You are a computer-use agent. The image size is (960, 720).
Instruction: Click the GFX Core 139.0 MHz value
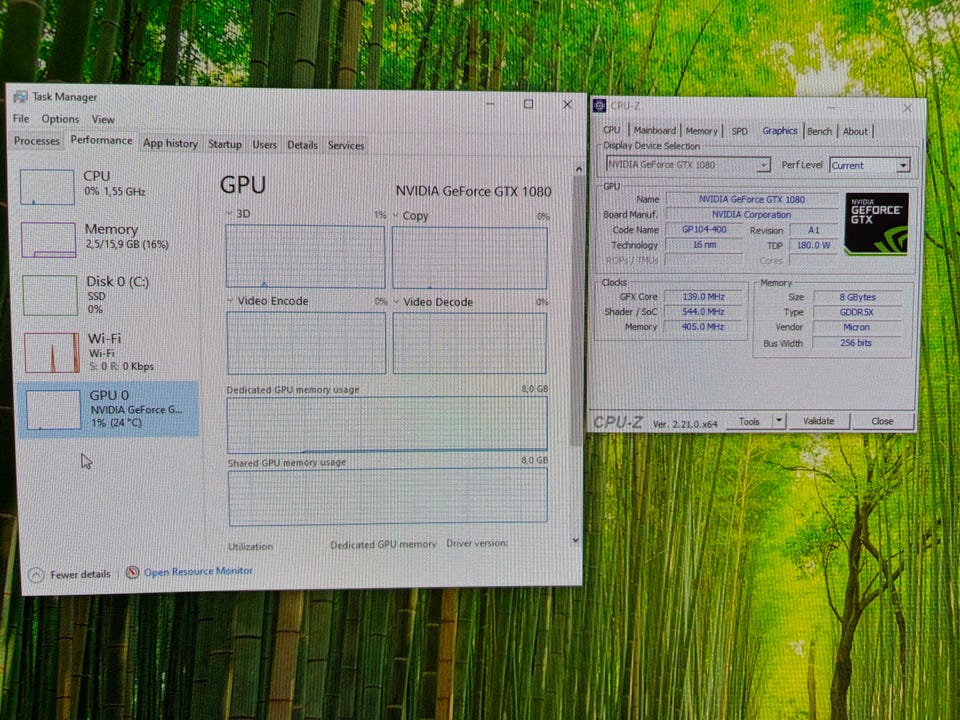pyautogui.click(x=703, y=296)
